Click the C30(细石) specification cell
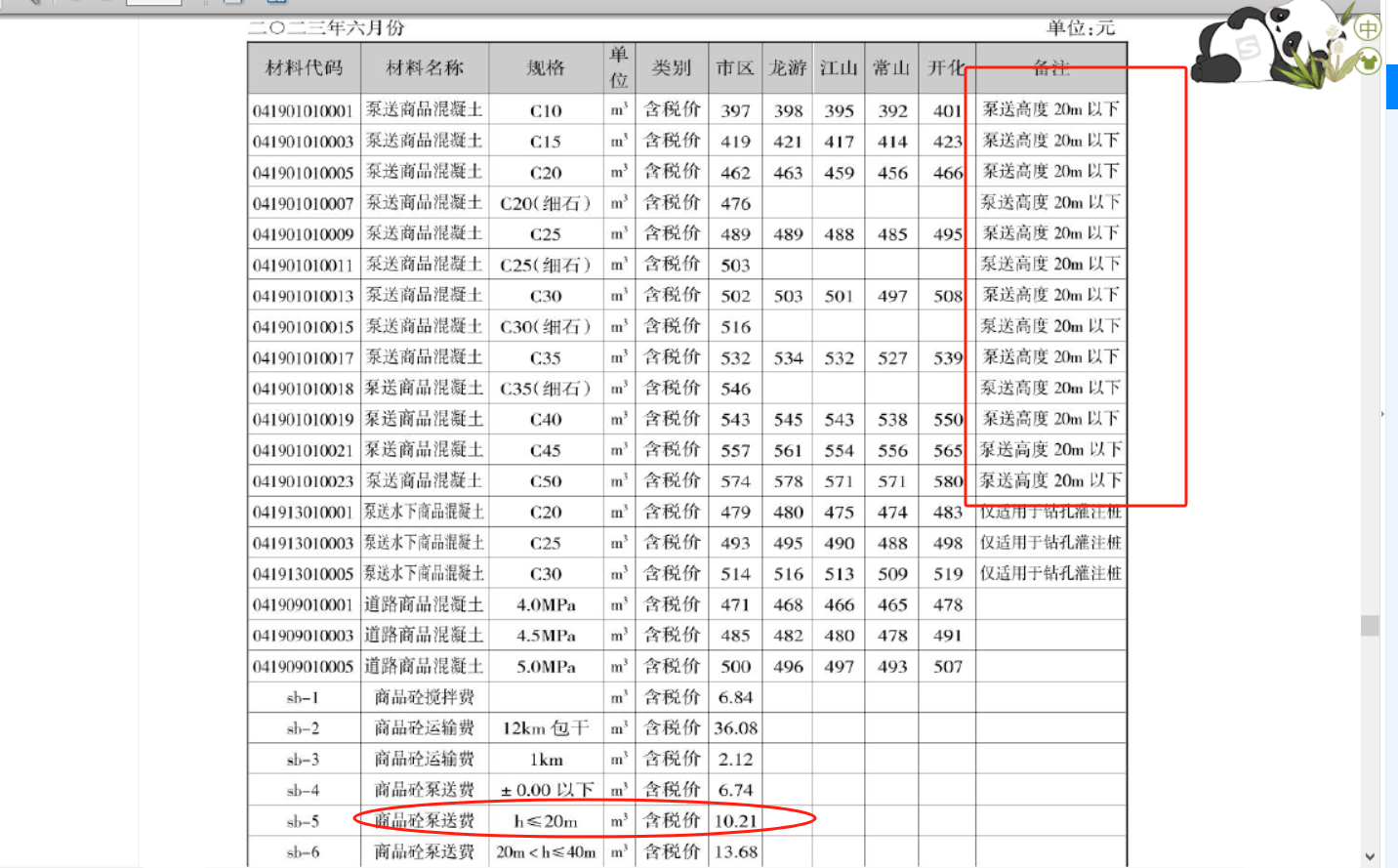Viewport: 1398px width, 868px height. click(546, 327)
